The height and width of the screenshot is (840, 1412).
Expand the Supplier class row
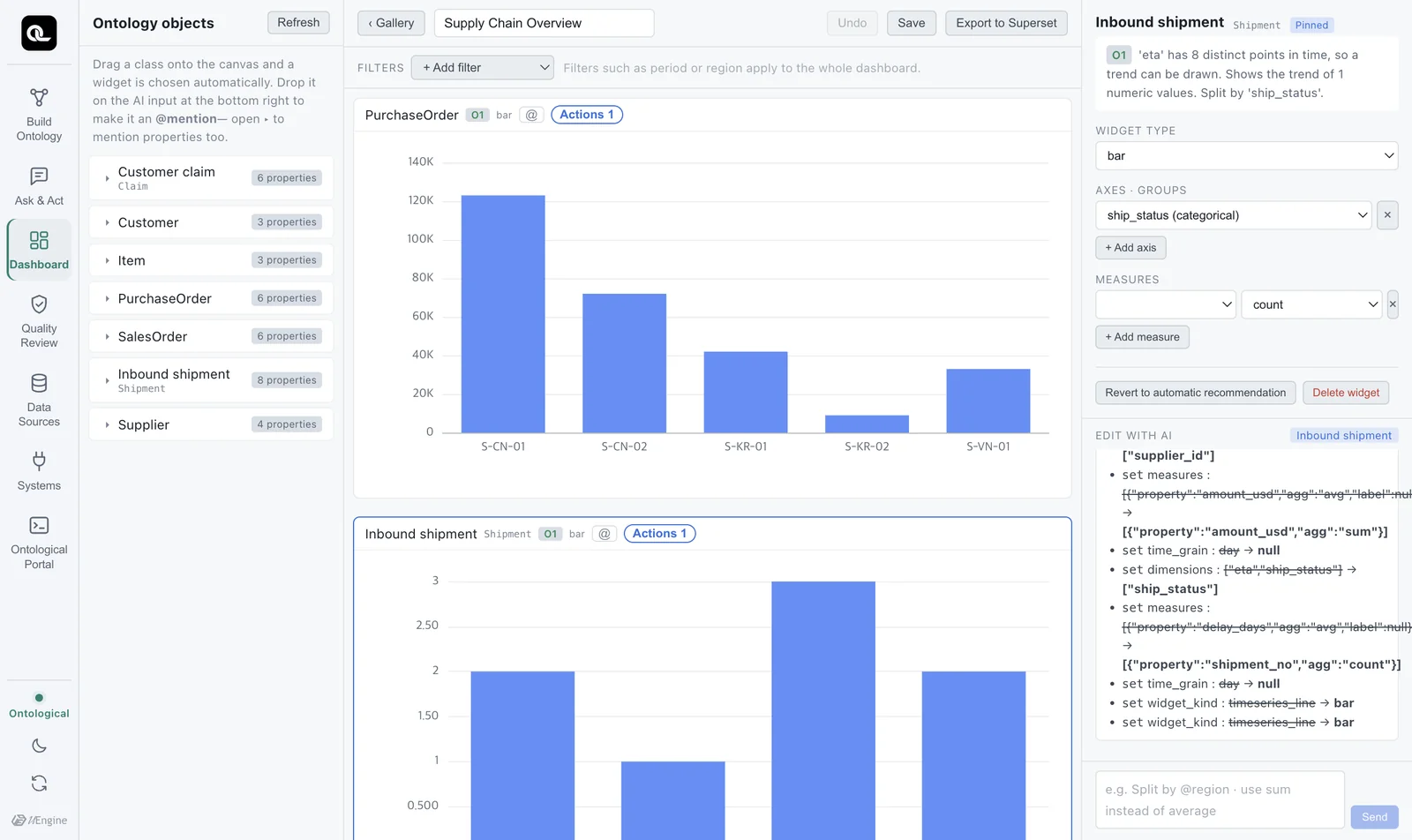(x=107, y=424)
